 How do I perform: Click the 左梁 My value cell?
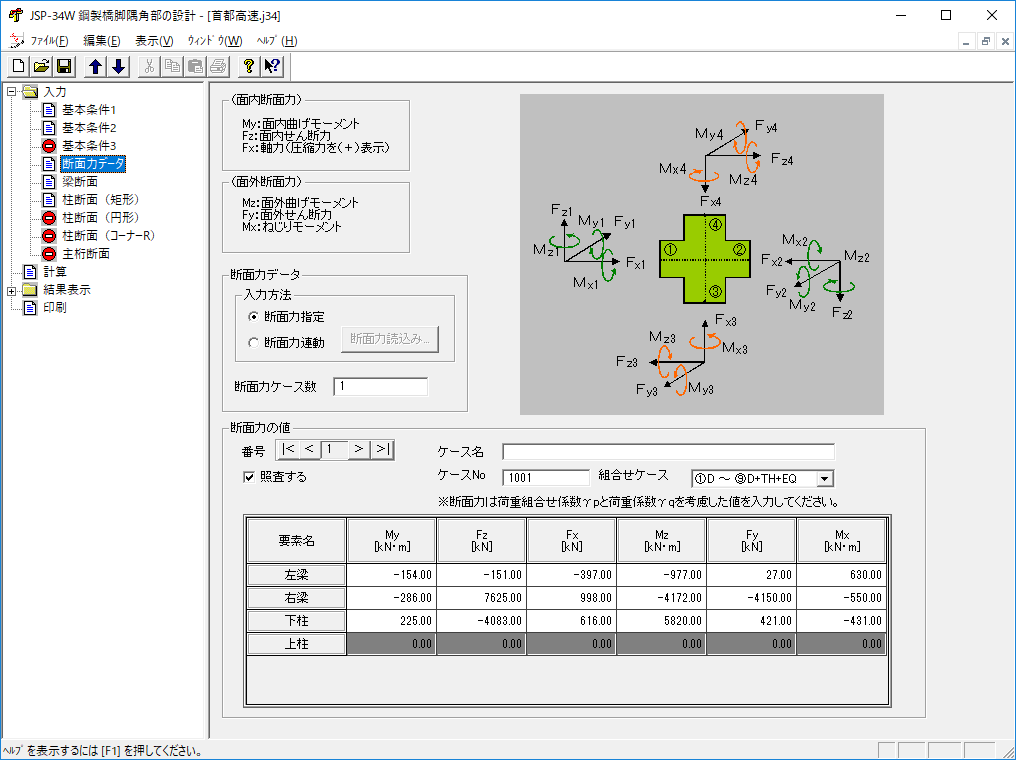[x=391, y=575]
